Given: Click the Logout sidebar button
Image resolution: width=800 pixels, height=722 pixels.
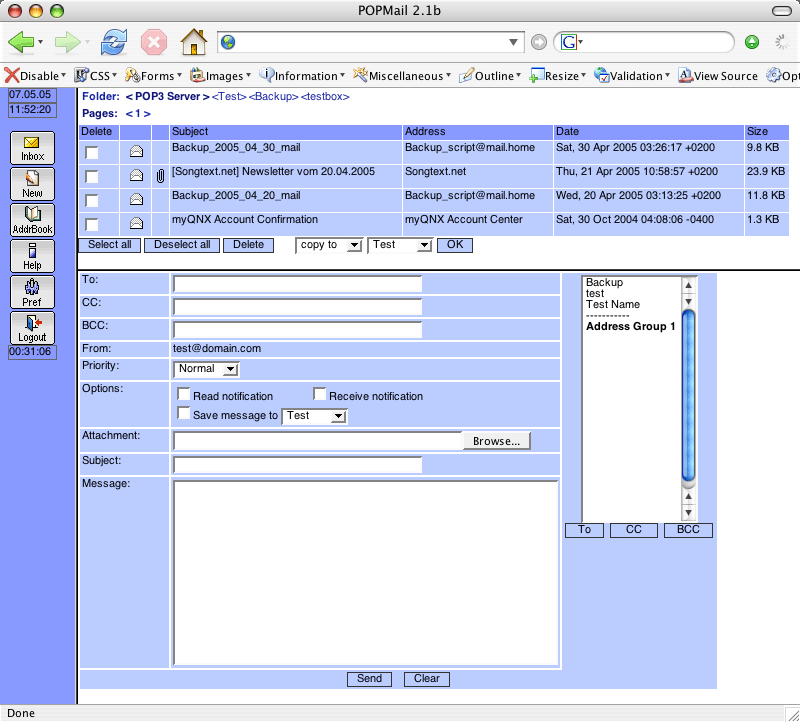Looking at the screenshot, I should click(32, 328).
